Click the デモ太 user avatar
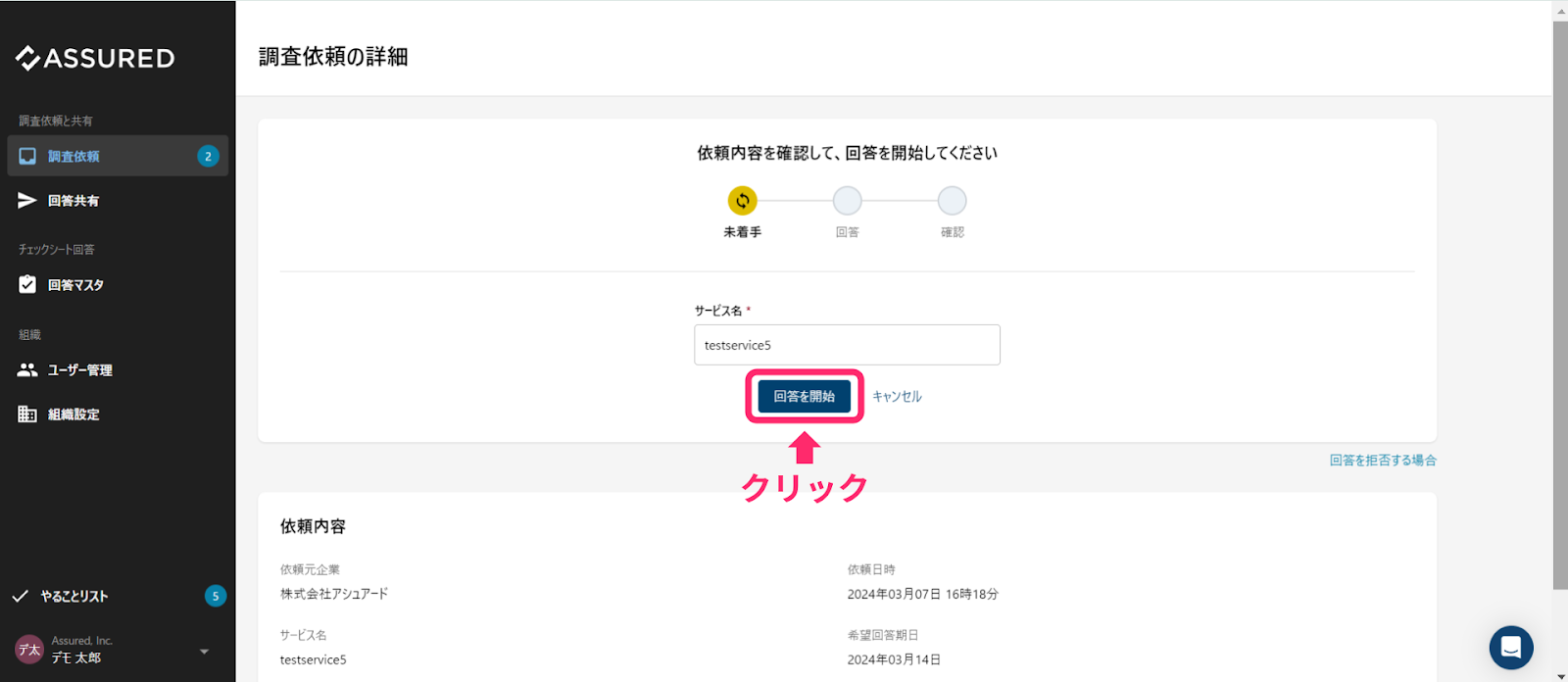Image resolution: width=1568 pixels, height=682 pixels. click(x=29, y=650)
